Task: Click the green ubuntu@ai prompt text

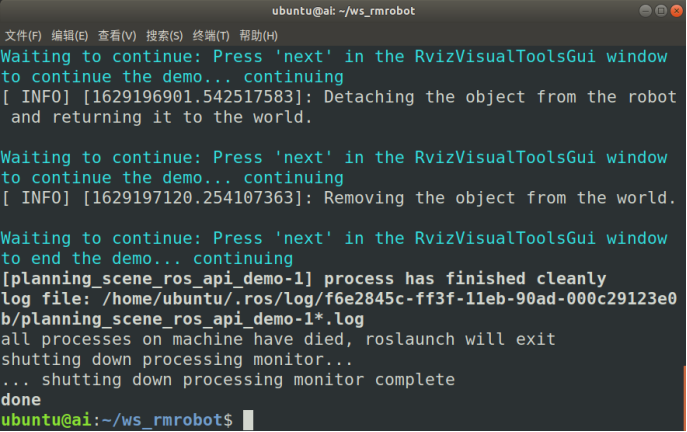Action: click(46, 420)
